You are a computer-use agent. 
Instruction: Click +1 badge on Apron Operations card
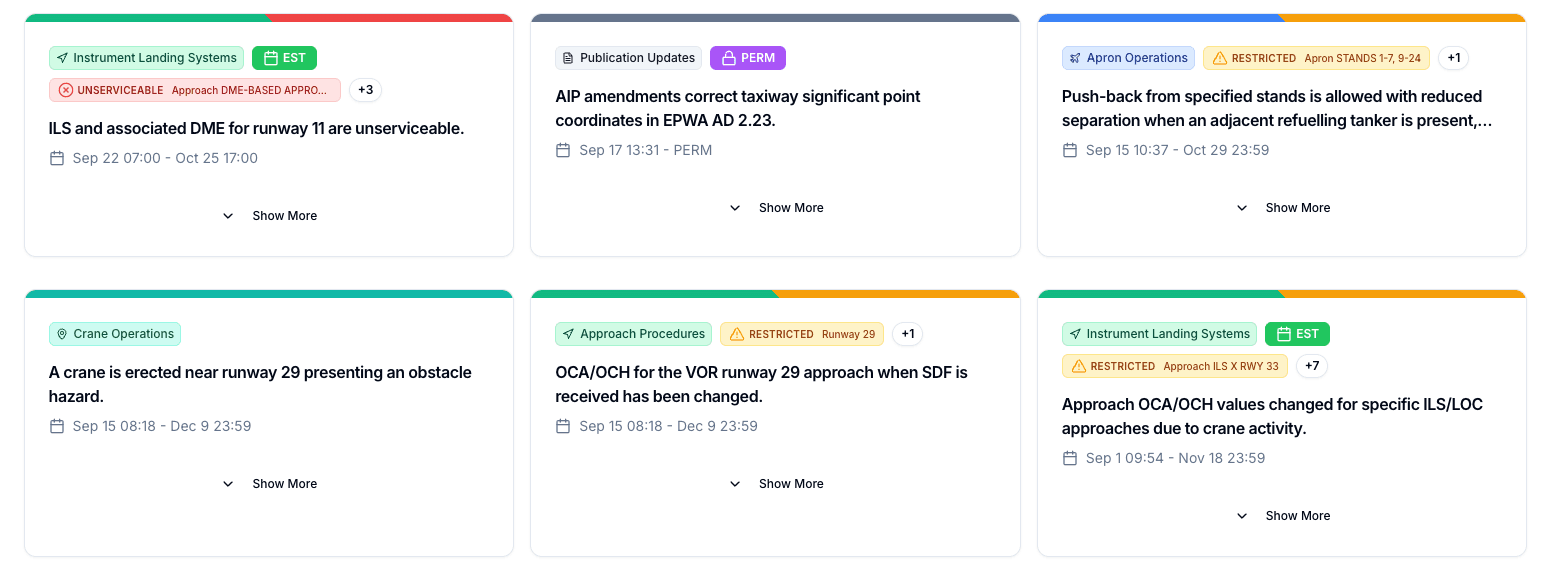point(1453,58)
